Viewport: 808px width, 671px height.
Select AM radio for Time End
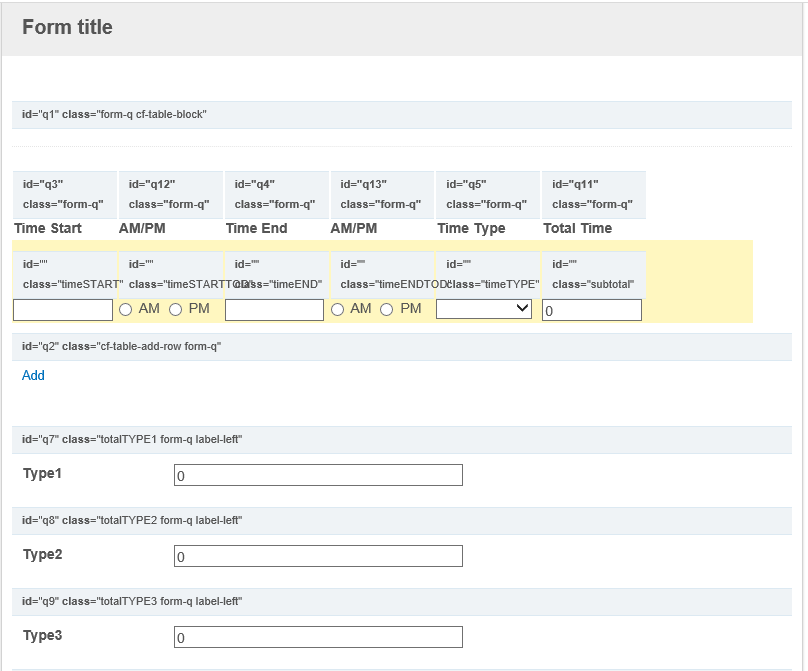point(338,310)
